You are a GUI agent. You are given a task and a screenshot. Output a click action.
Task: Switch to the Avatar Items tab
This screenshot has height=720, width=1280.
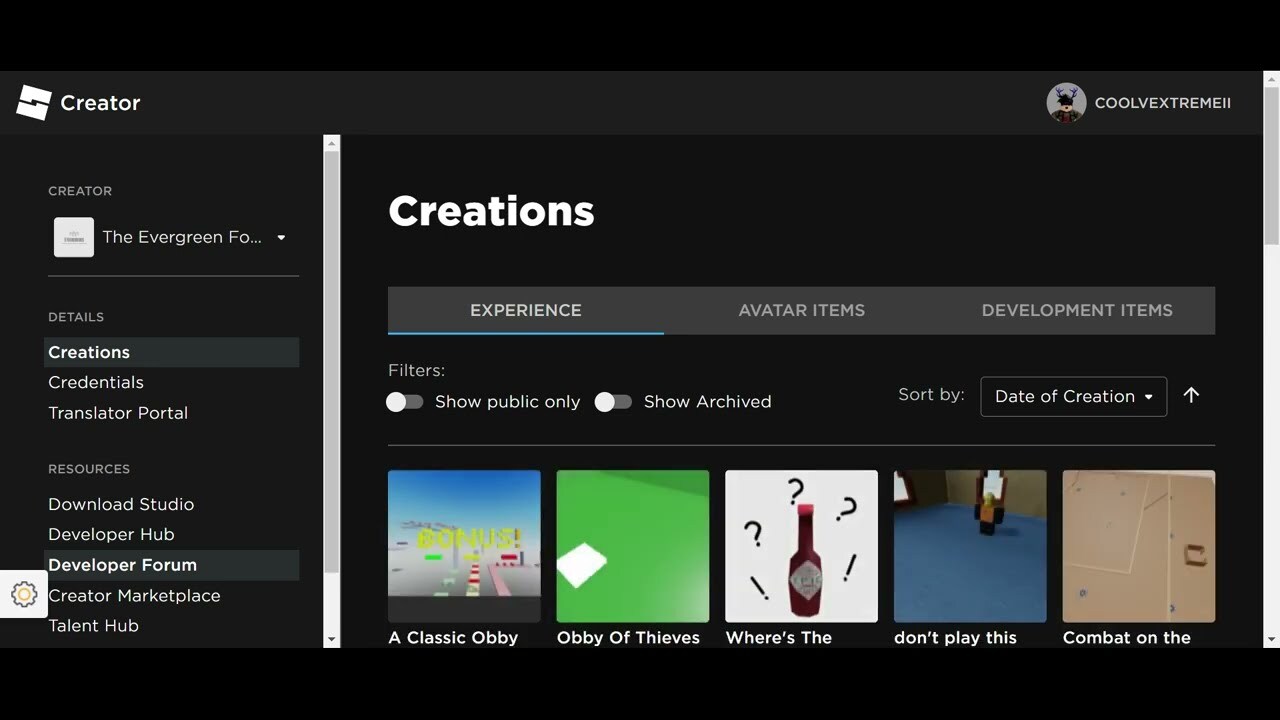[801, 310]
